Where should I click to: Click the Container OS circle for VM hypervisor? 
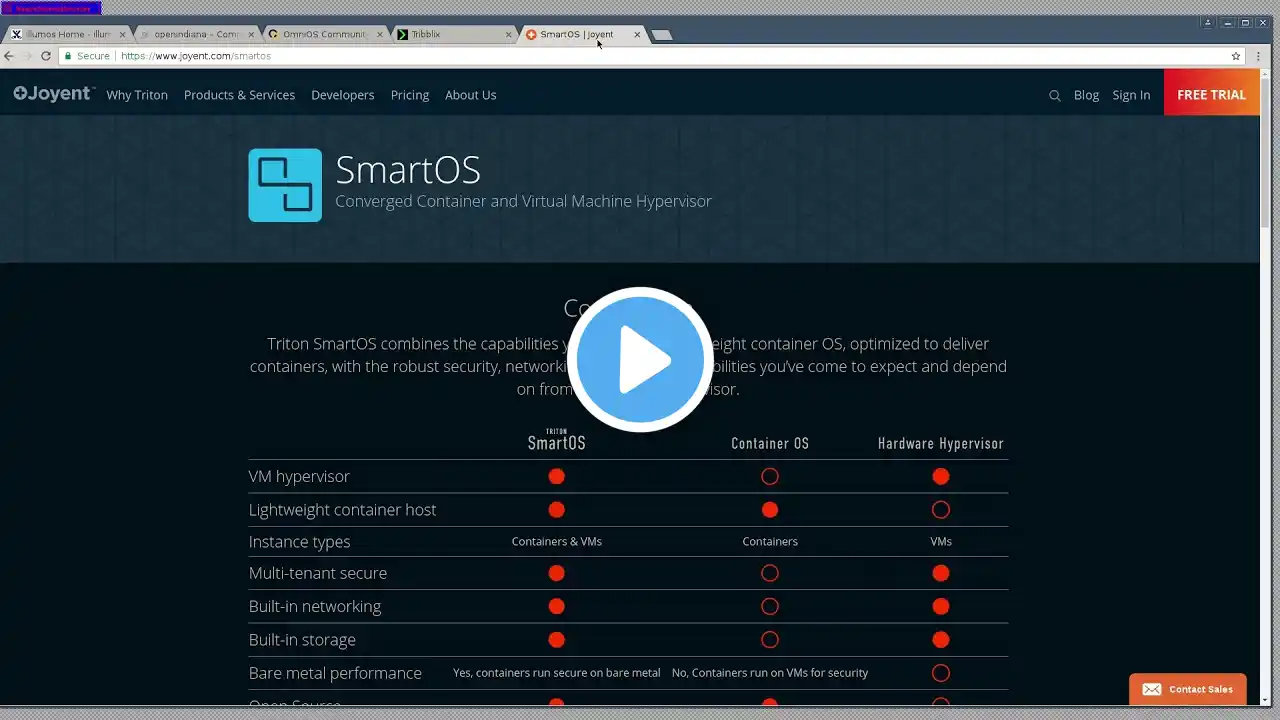pos(770,476)
